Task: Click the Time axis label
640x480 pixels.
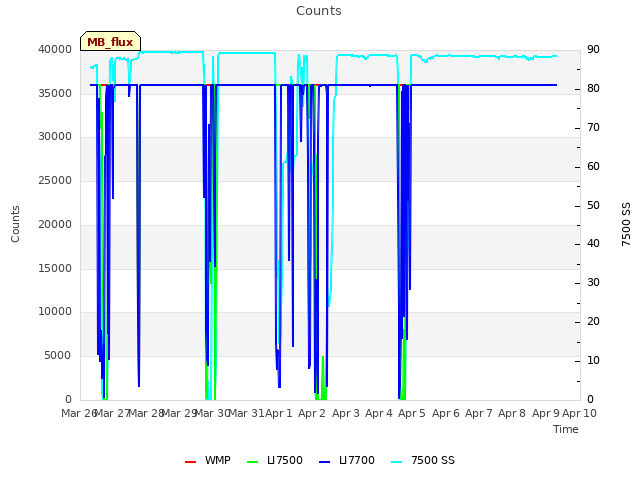Action: tap(566, 429)
